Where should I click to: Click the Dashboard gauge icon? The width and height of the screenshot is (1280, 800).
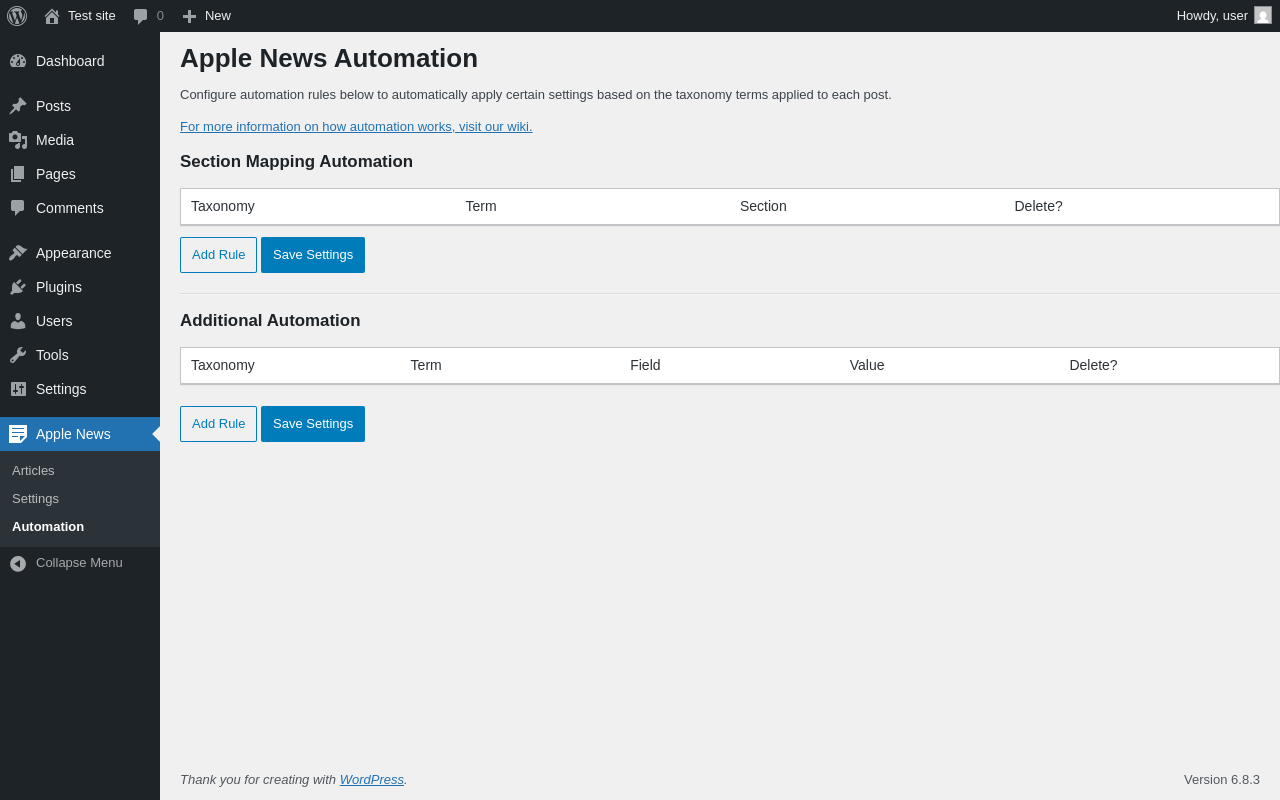click(x=18, y=61)
